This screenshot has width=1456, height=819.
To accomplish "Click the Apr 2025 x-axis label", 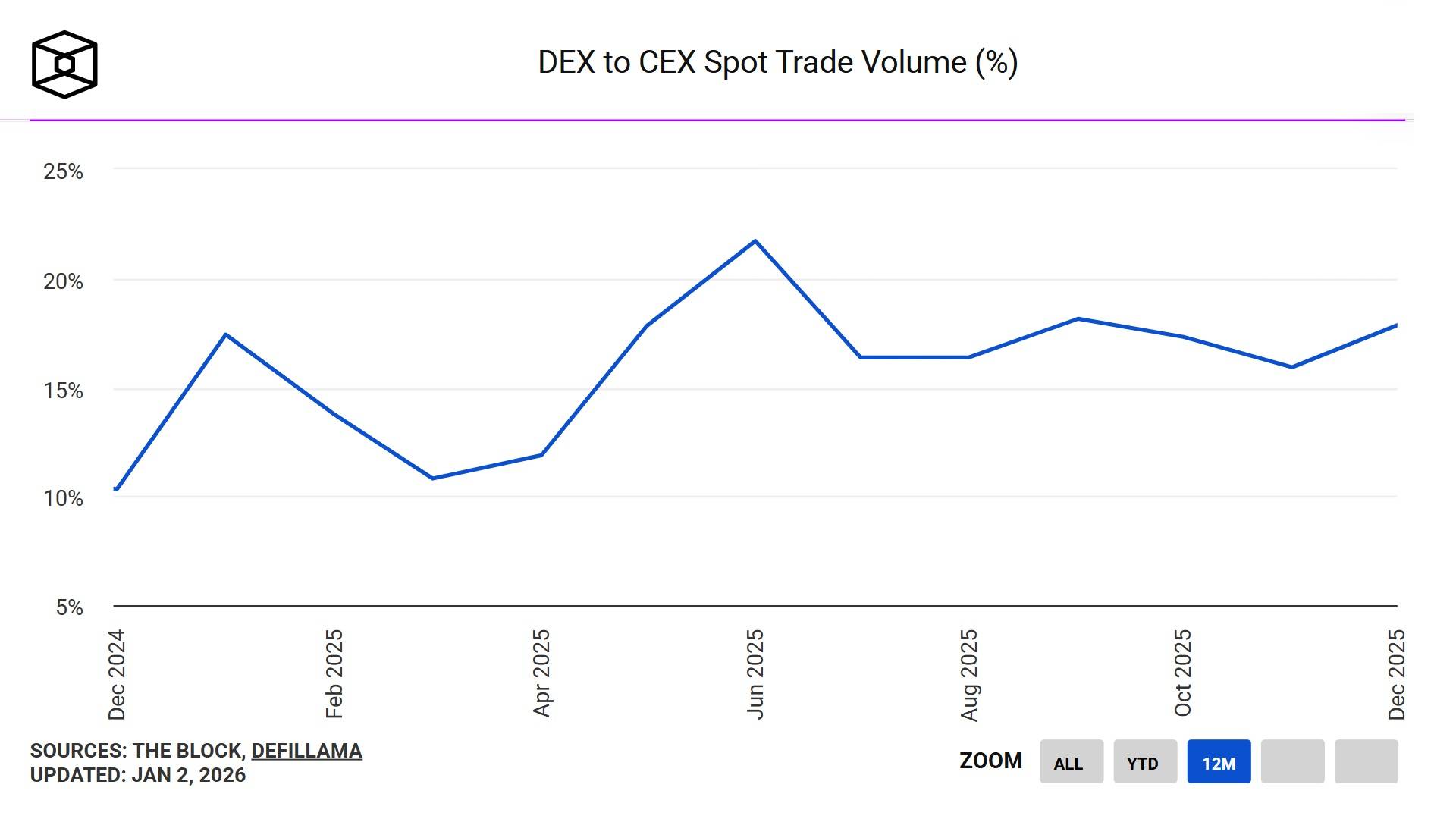I will pyautogui.click(x=541, y=673).
